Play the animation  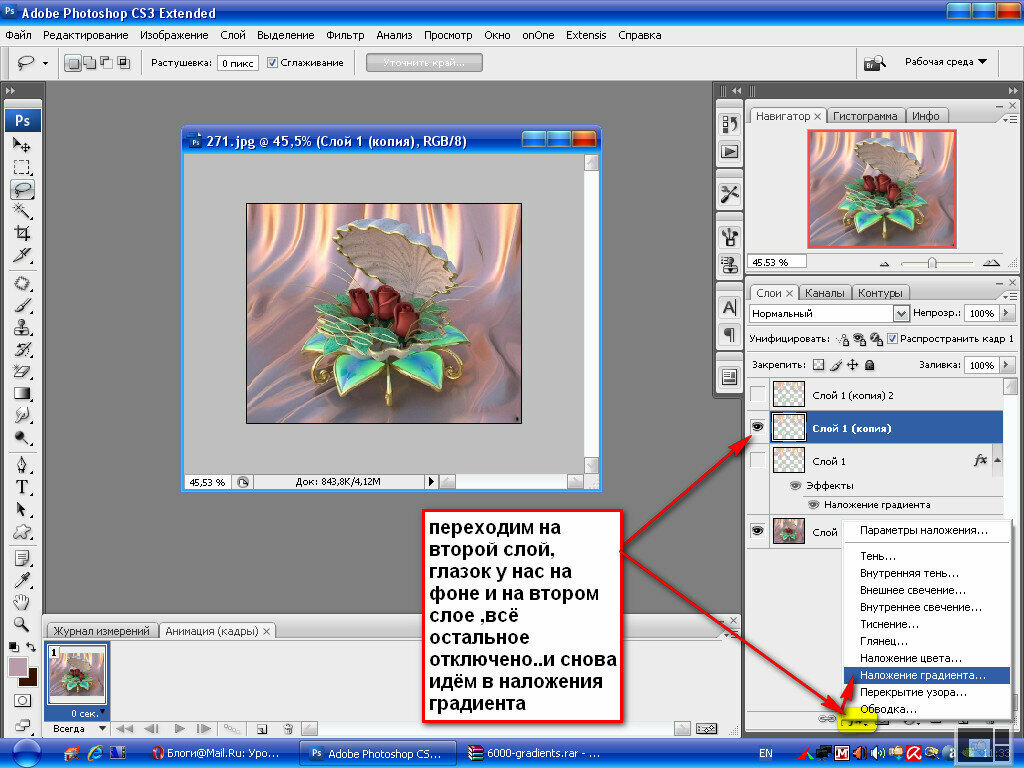click(180, 728)
